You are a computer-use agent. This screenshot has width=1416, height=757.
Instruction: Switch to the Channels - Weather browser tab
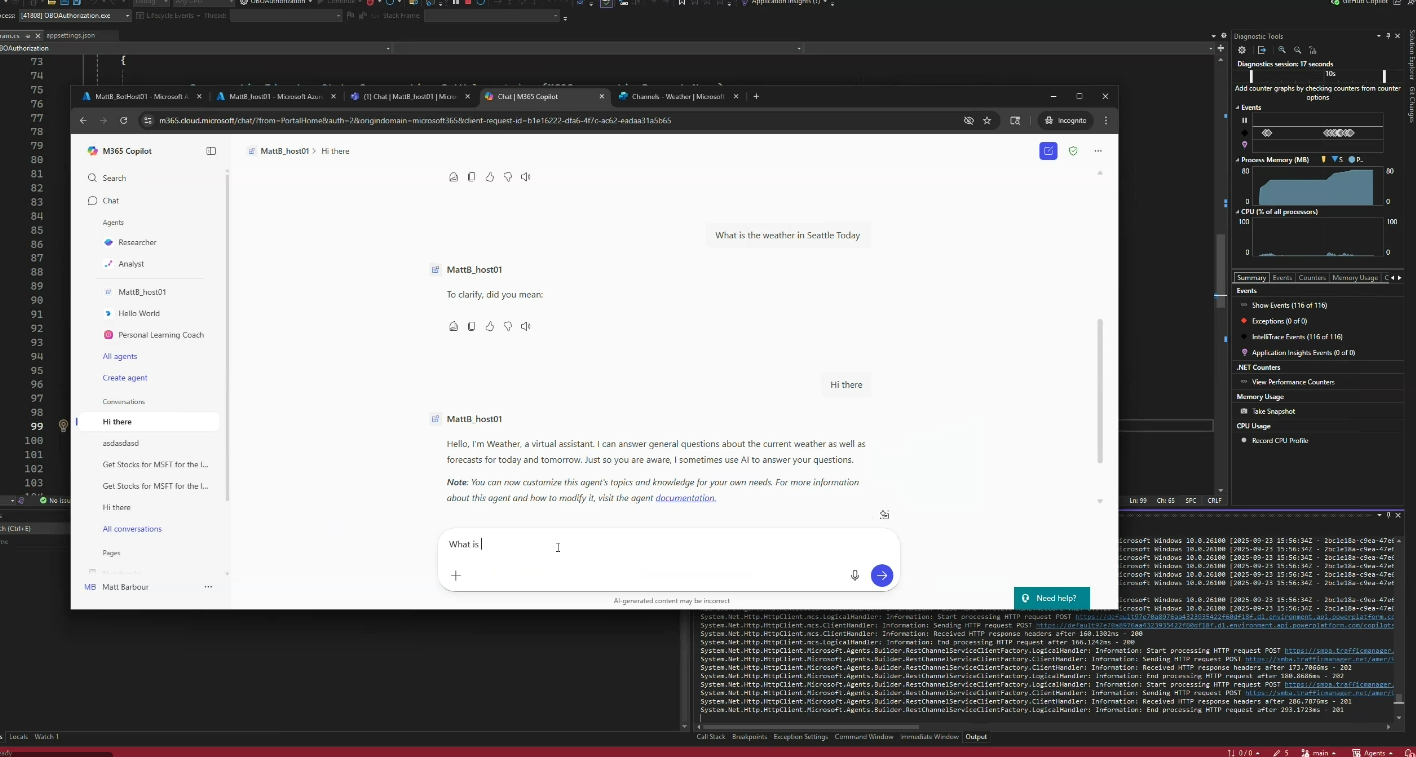[x=677, y=96]
